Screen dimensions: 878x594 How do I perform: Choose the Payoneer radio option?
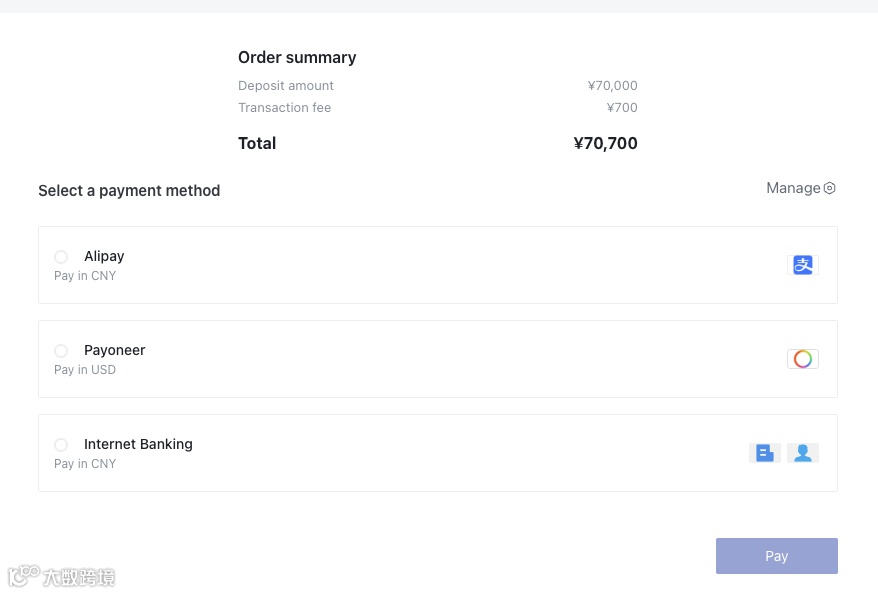coord(61,351)
